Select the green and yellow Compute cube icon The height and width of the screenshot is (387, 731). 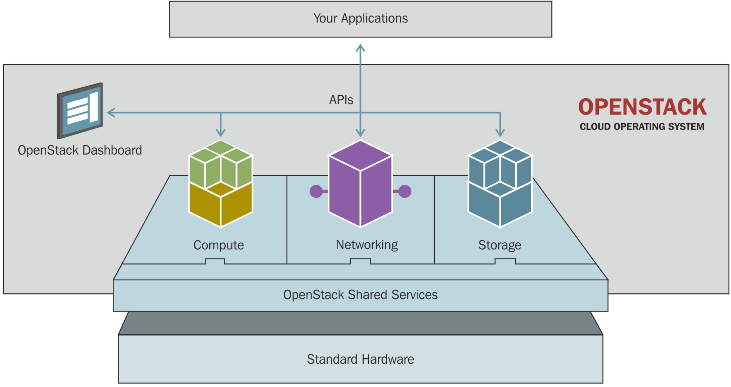pyautogui.click(x=221, y=184)
